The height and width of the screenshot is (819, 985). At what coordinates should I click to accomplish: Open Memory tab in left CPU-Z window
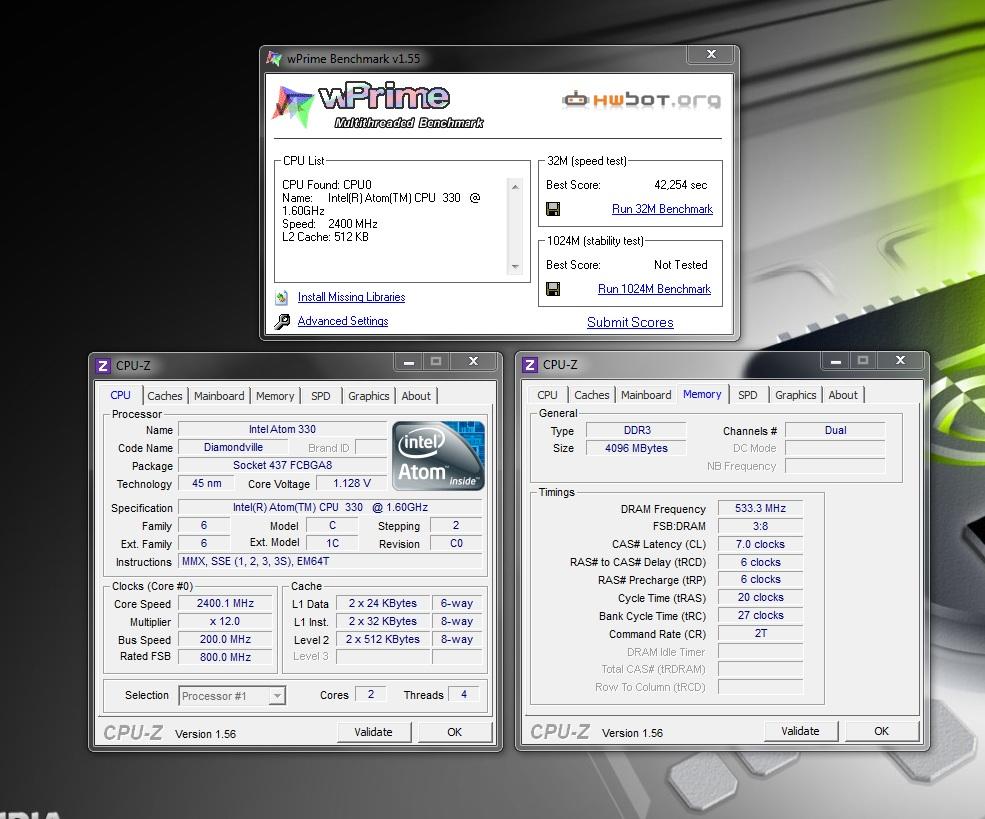[x=275, y=396]
